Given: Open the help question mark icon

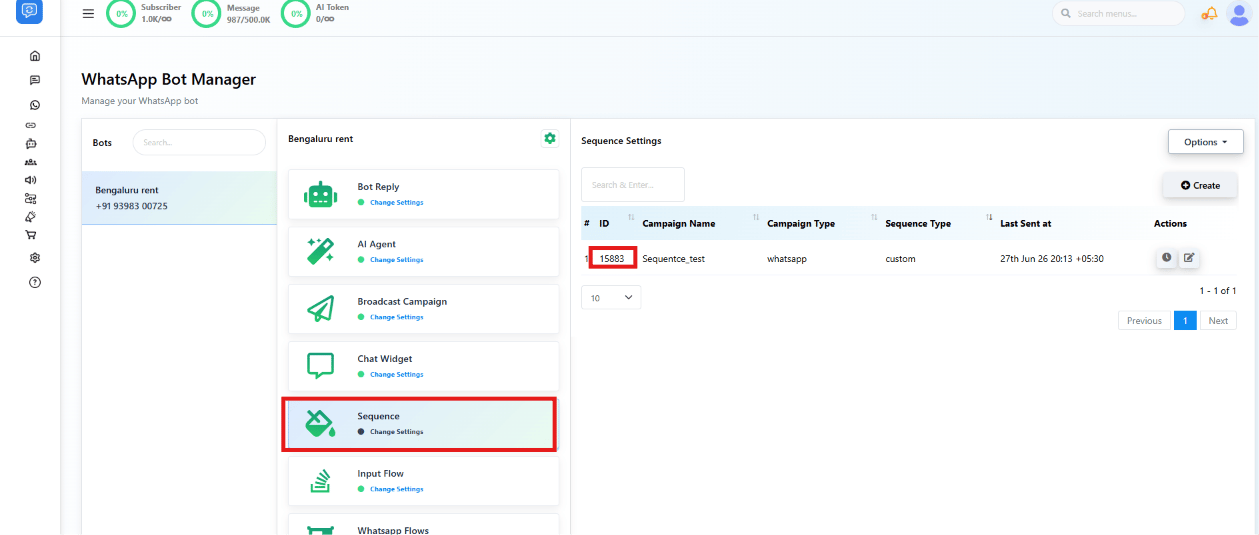Looking at the screenshot, I should pos(35,283).
